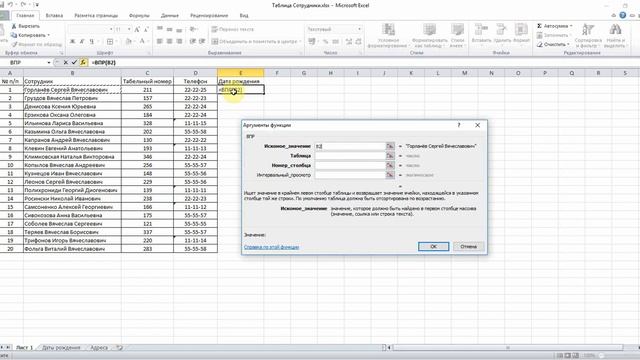
Task: Toggle Bold formatting in the ribbon
Action: click(x=73, y=41)
